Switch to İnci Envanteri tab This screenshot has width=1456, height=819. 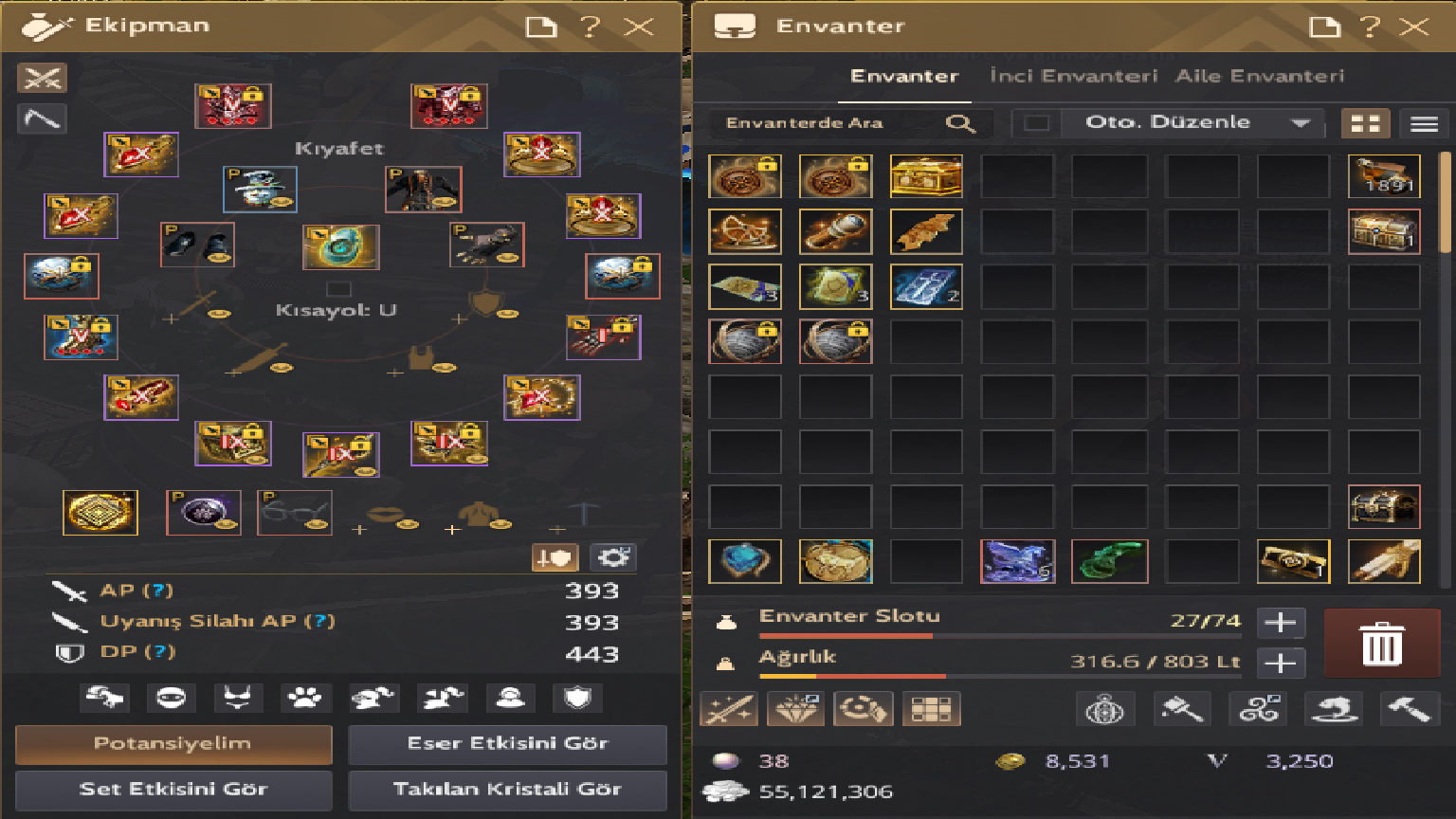[x=1073, y=76]
